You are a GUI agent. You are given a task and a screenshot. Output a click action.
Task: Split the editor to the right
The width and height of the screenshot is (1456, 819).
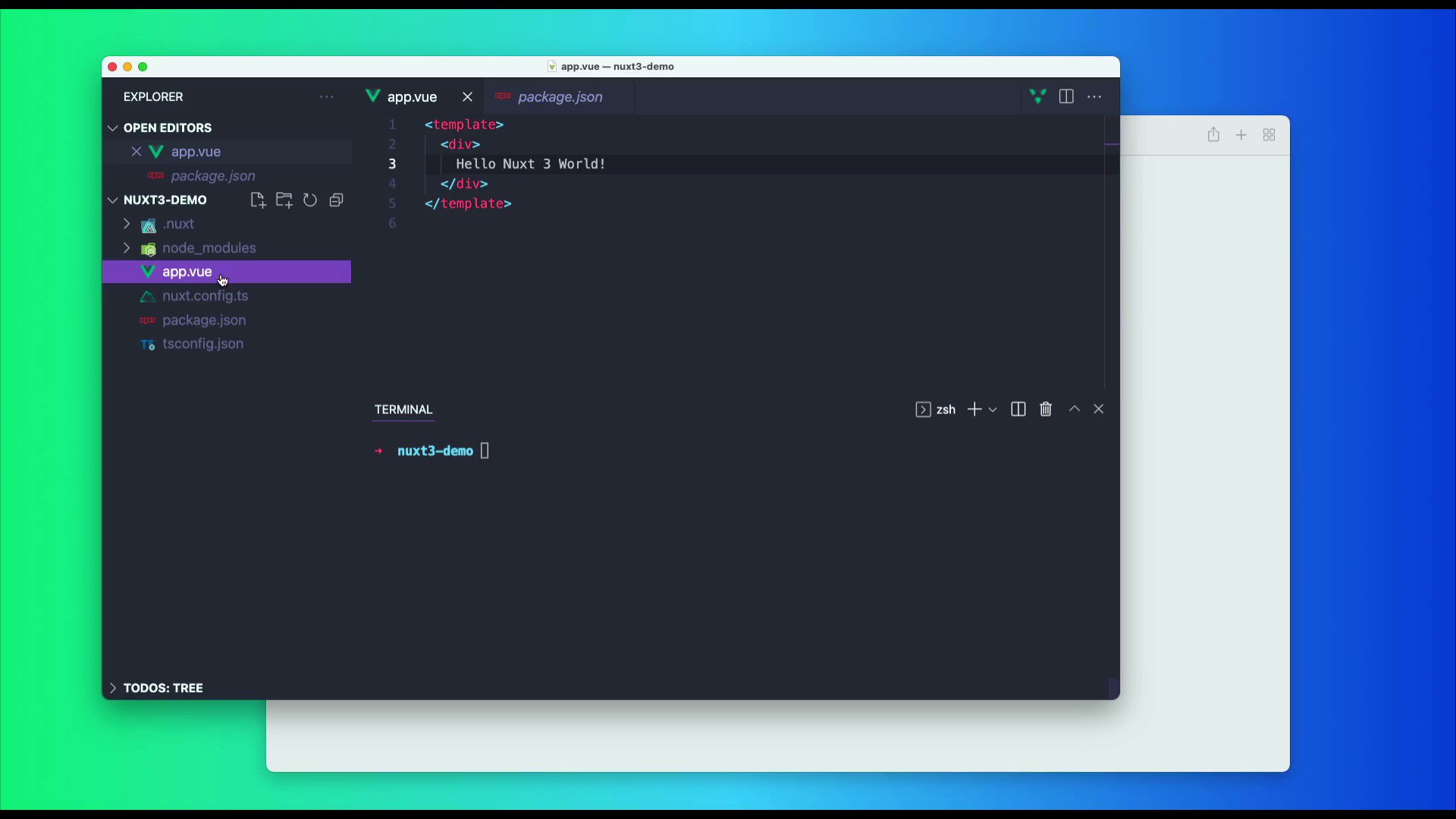1066,96
